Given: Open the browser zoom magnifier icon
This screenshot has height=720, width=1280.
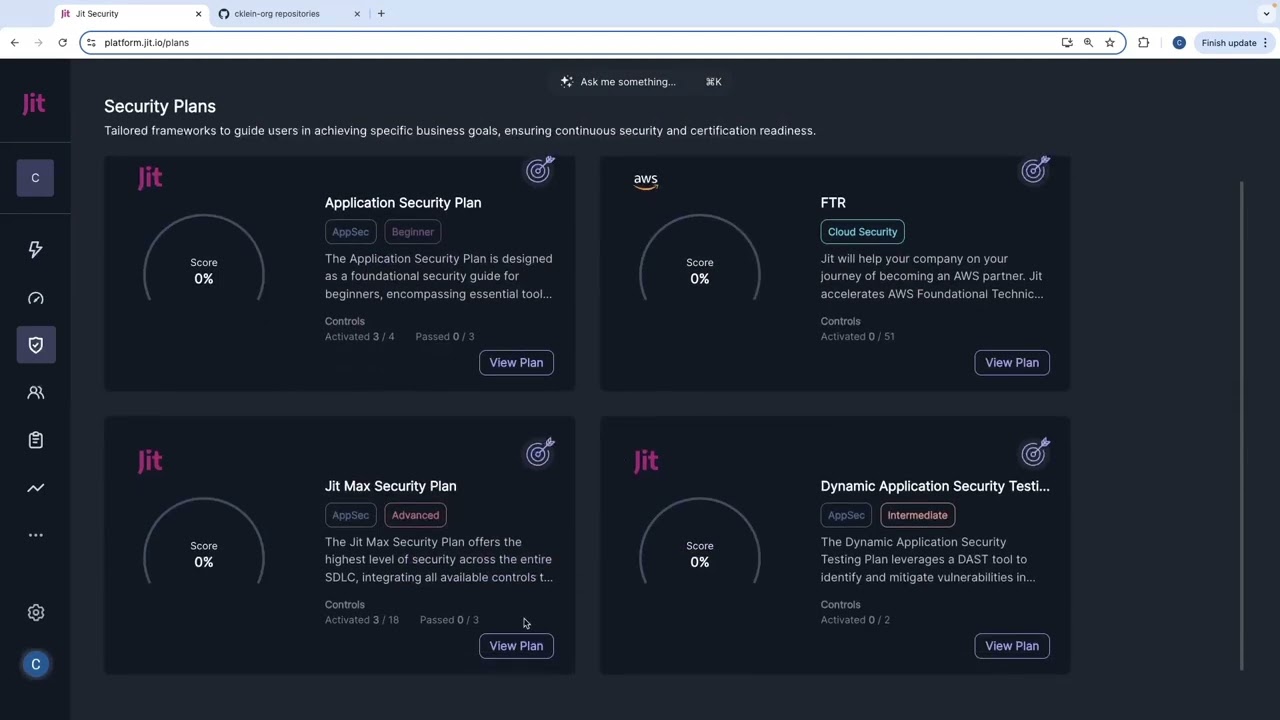Looking at the screenshot, I should click(1088, 43).
